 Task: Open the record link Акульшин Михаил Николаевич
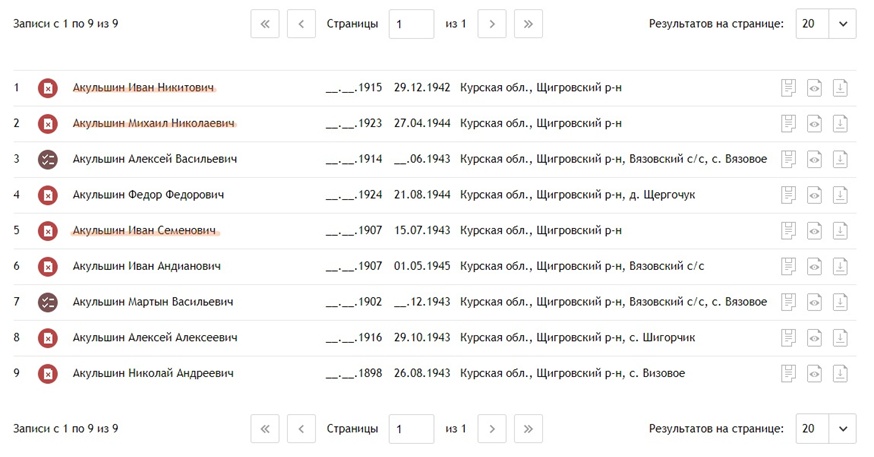click(x=154, y=124)
